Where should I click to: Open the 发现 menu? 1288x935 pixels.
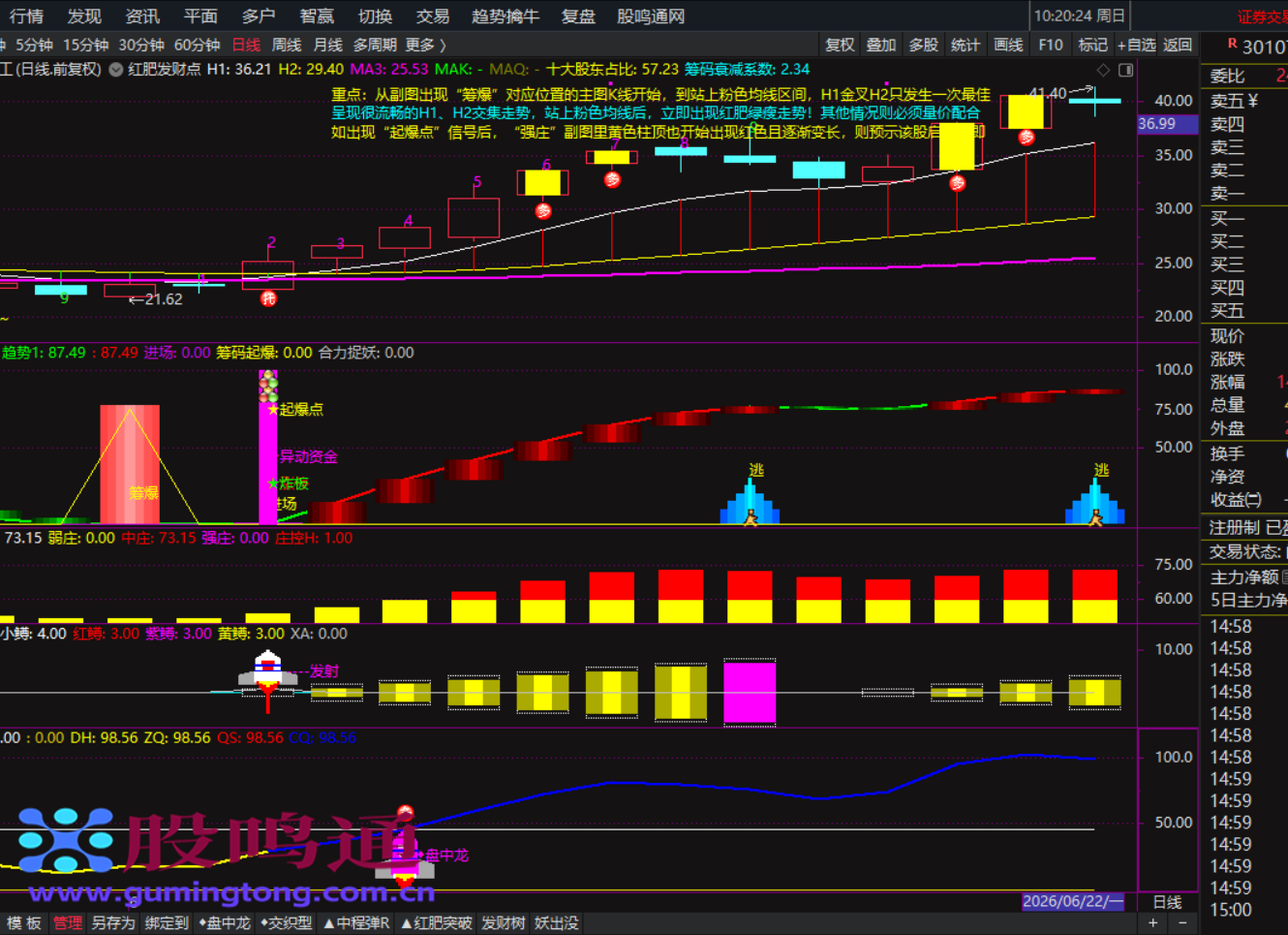(84, 16)
